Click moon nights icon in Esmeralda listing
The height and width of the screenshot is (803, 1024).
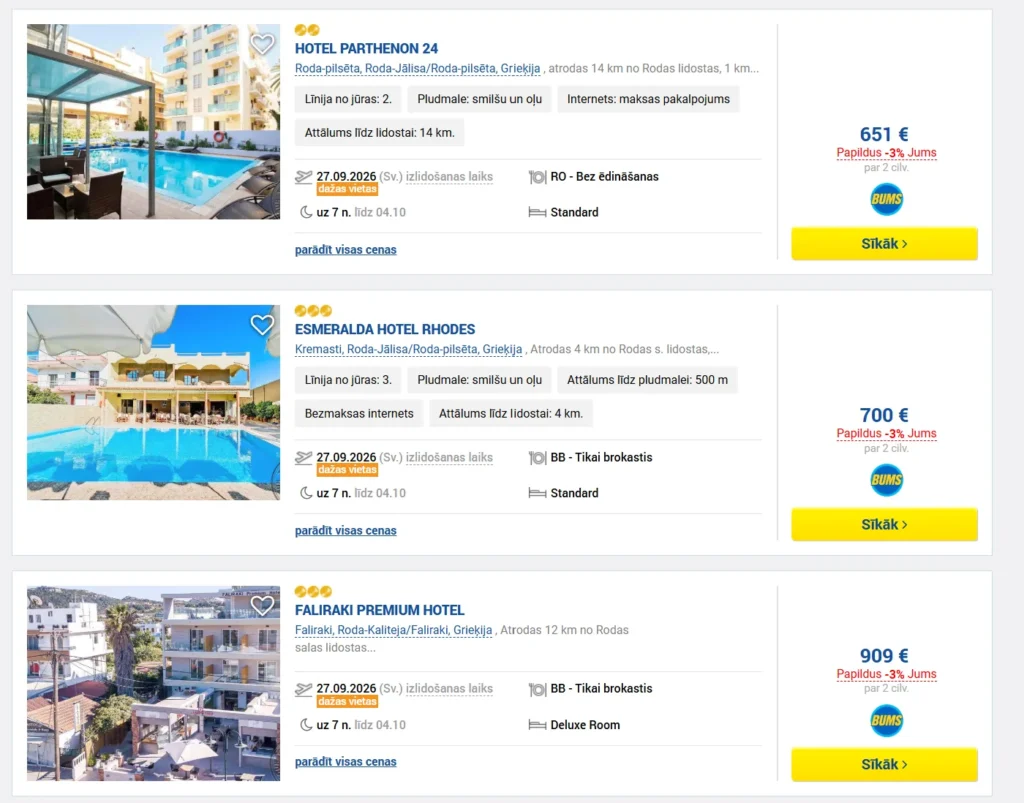[x=306, y=493]
